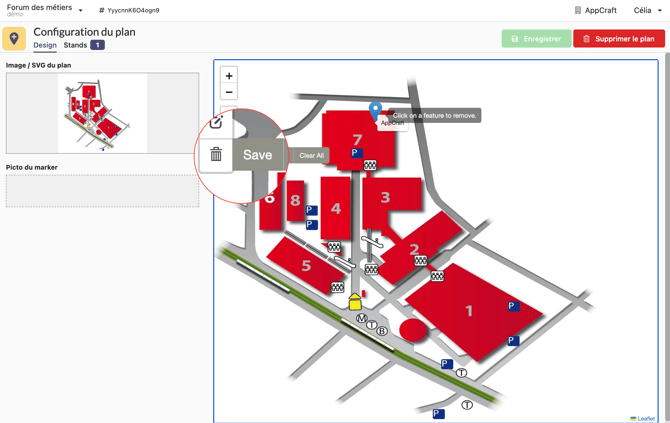Click the plan image thumbnail

click(102, 113)
